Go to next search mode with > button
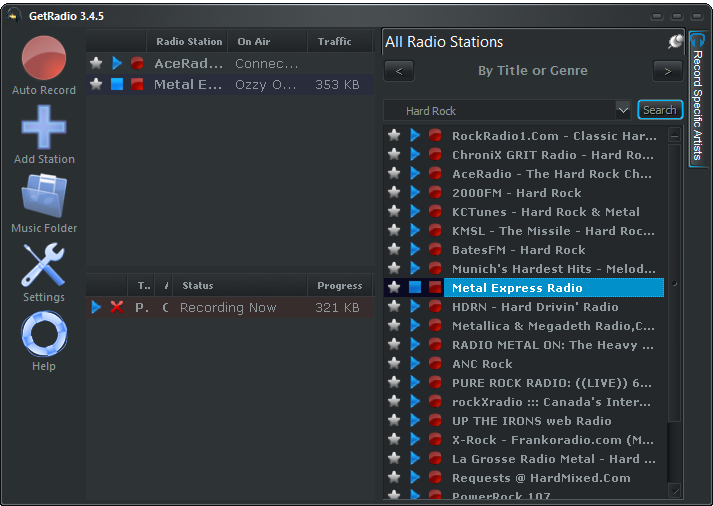 point(668,71)
